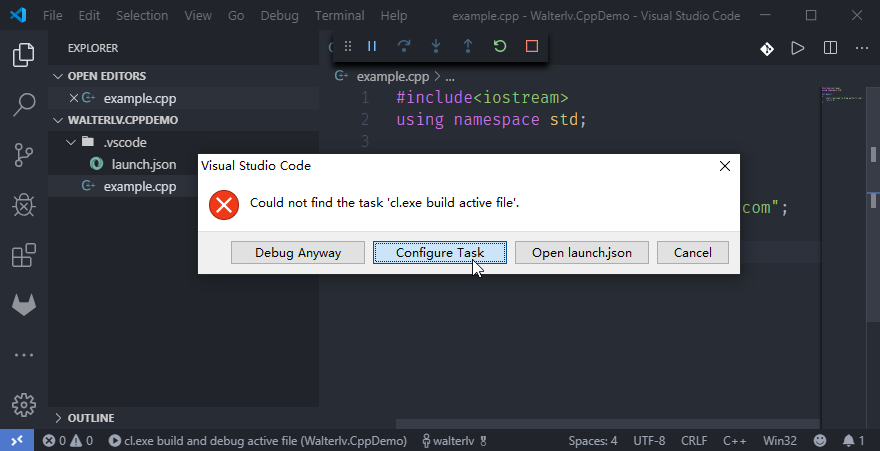
Task: Click Configure Task button
Action: (x=440, y=252)
